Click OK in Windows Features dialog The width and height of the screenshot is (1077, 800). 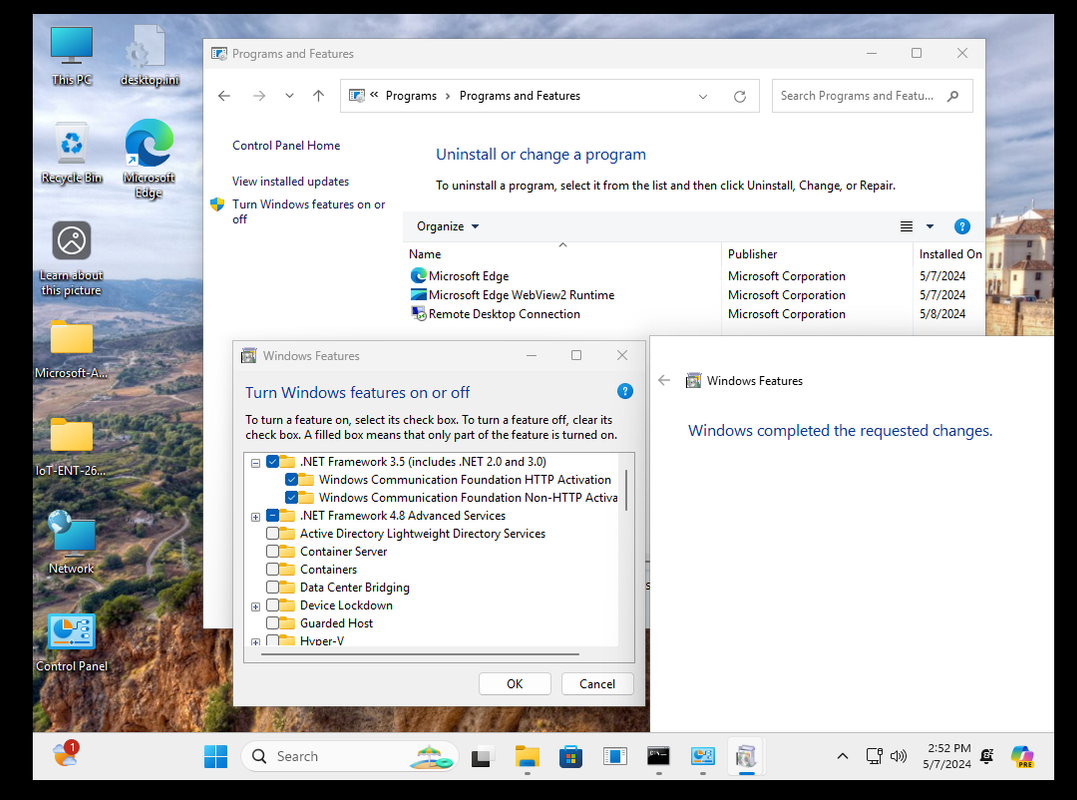(514, 684)
